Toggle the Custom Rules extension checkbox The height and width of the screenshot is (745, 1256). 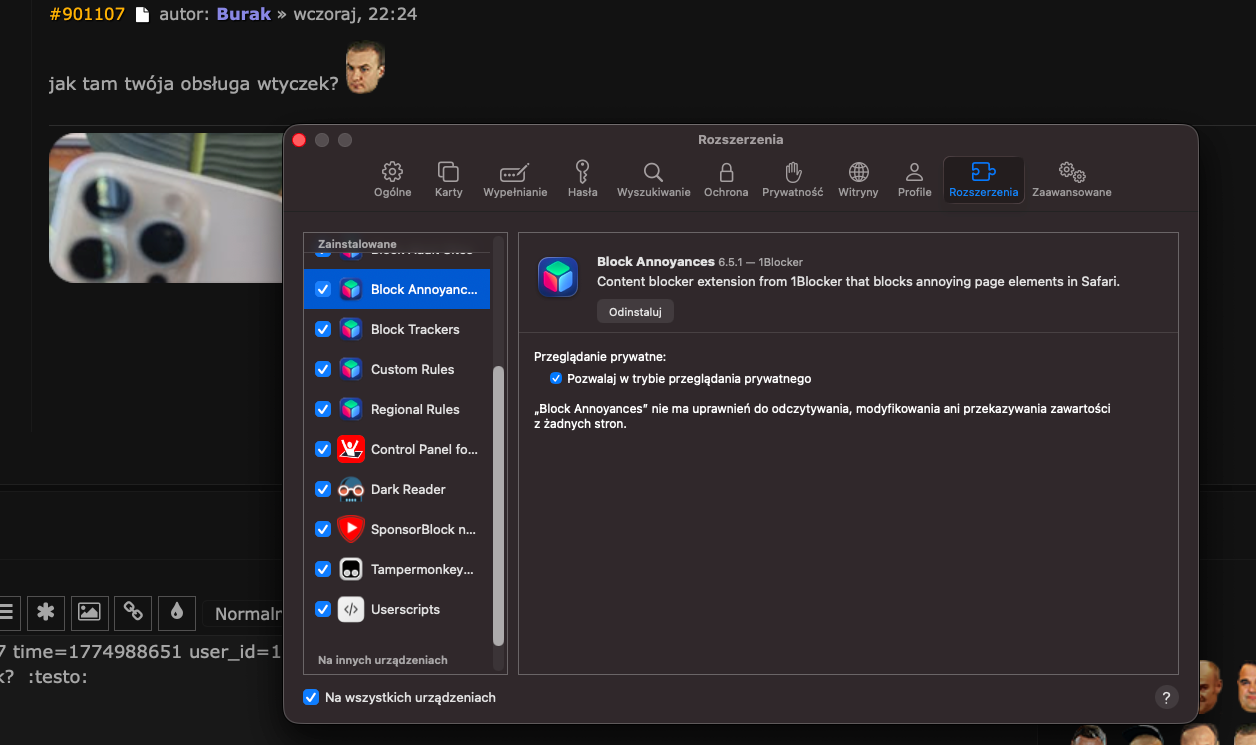[x=323, y=369]
